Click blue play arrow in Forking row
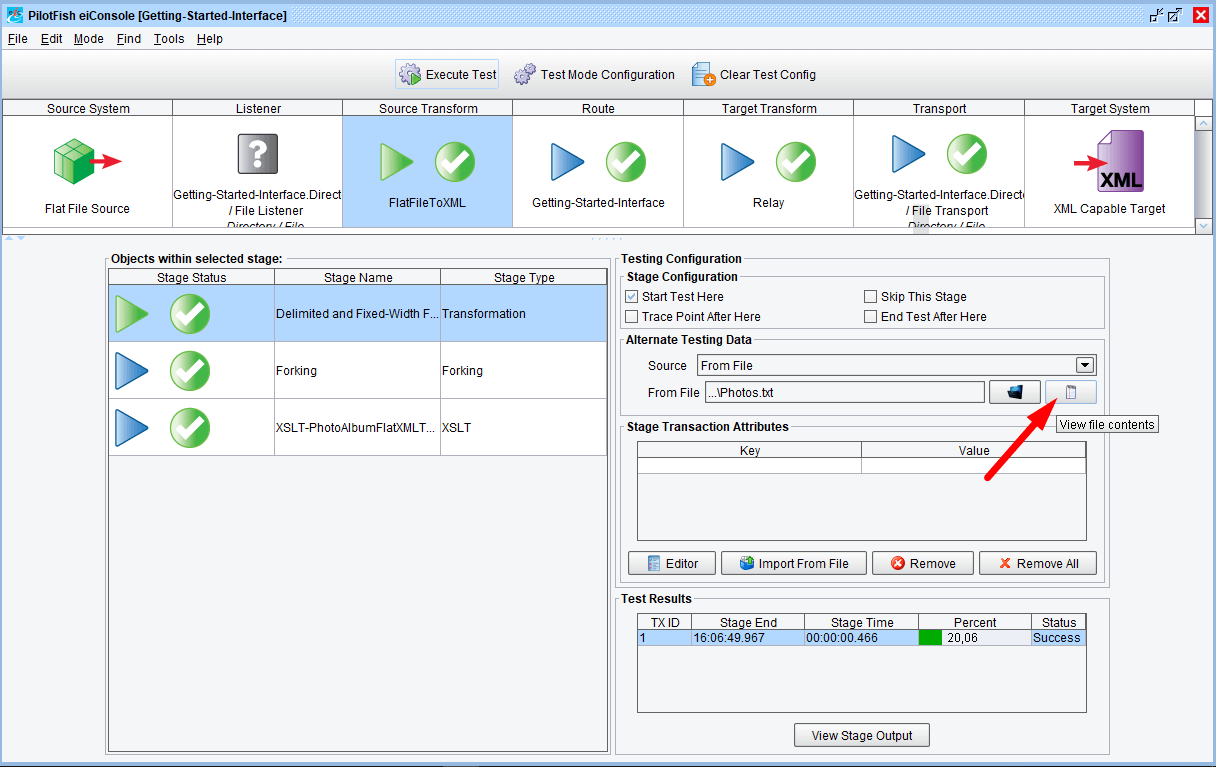 pos(132,371)
